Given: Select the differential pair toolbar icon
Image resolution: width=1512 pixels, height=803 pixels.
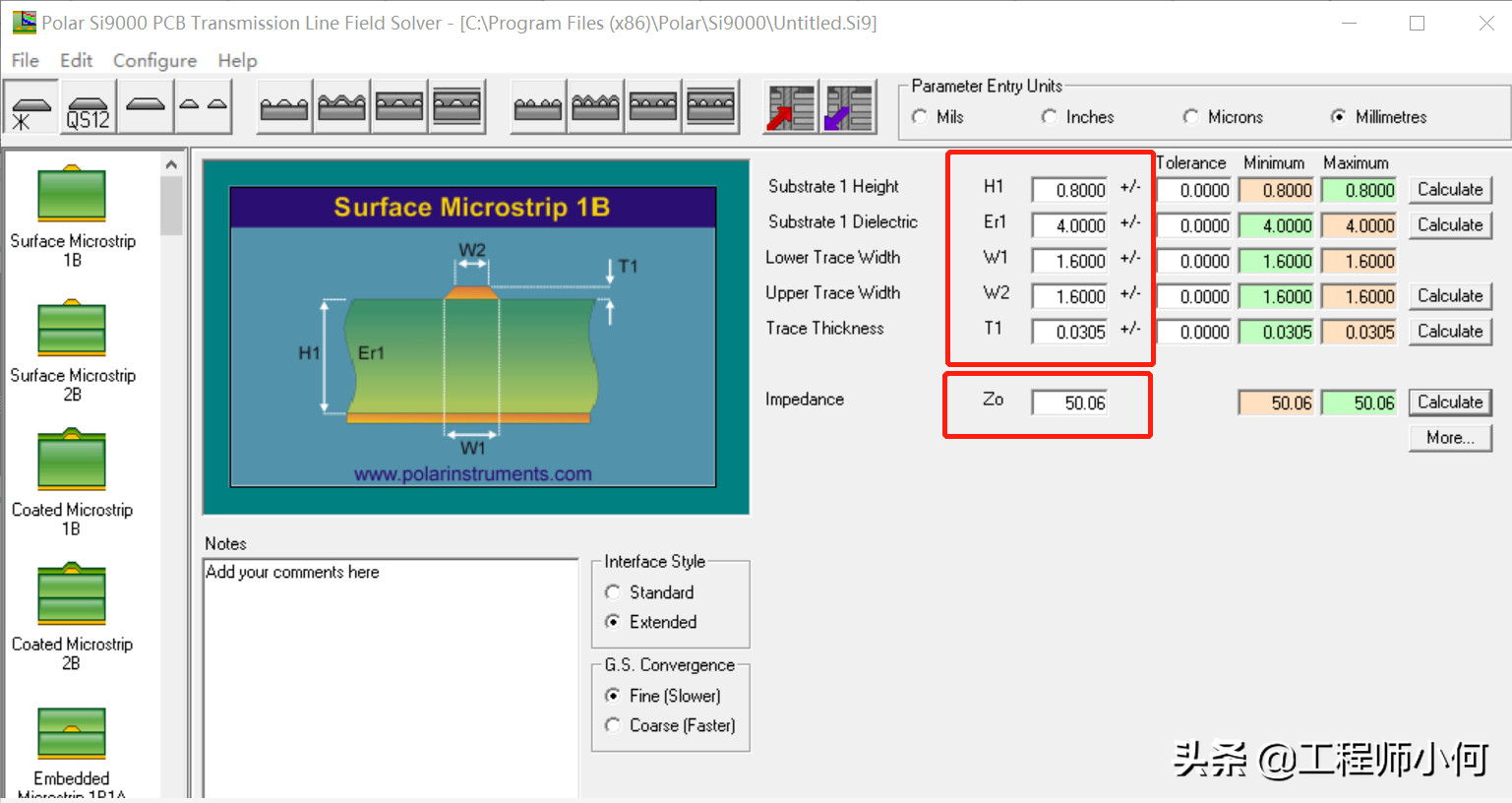Looking at the screenshot, I should pos(204,107).
